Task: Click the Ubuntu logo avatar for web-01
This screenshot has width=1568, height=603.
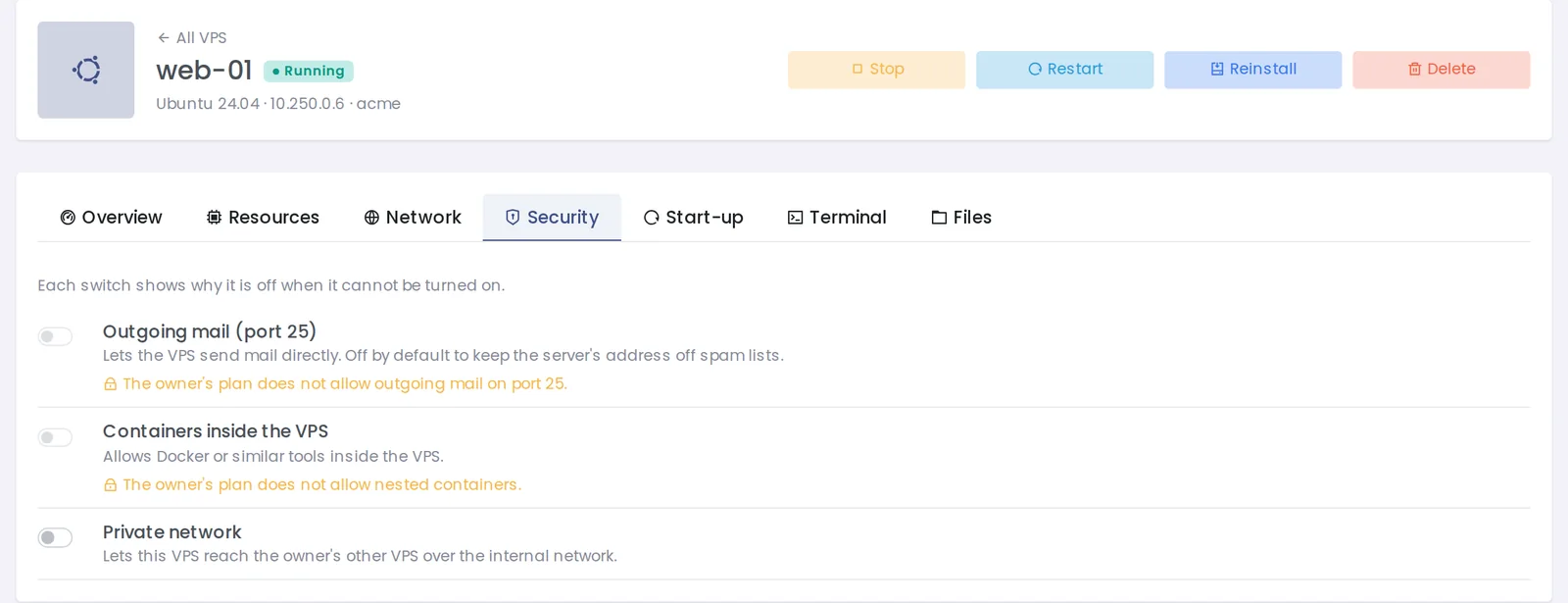Action: 86,70
